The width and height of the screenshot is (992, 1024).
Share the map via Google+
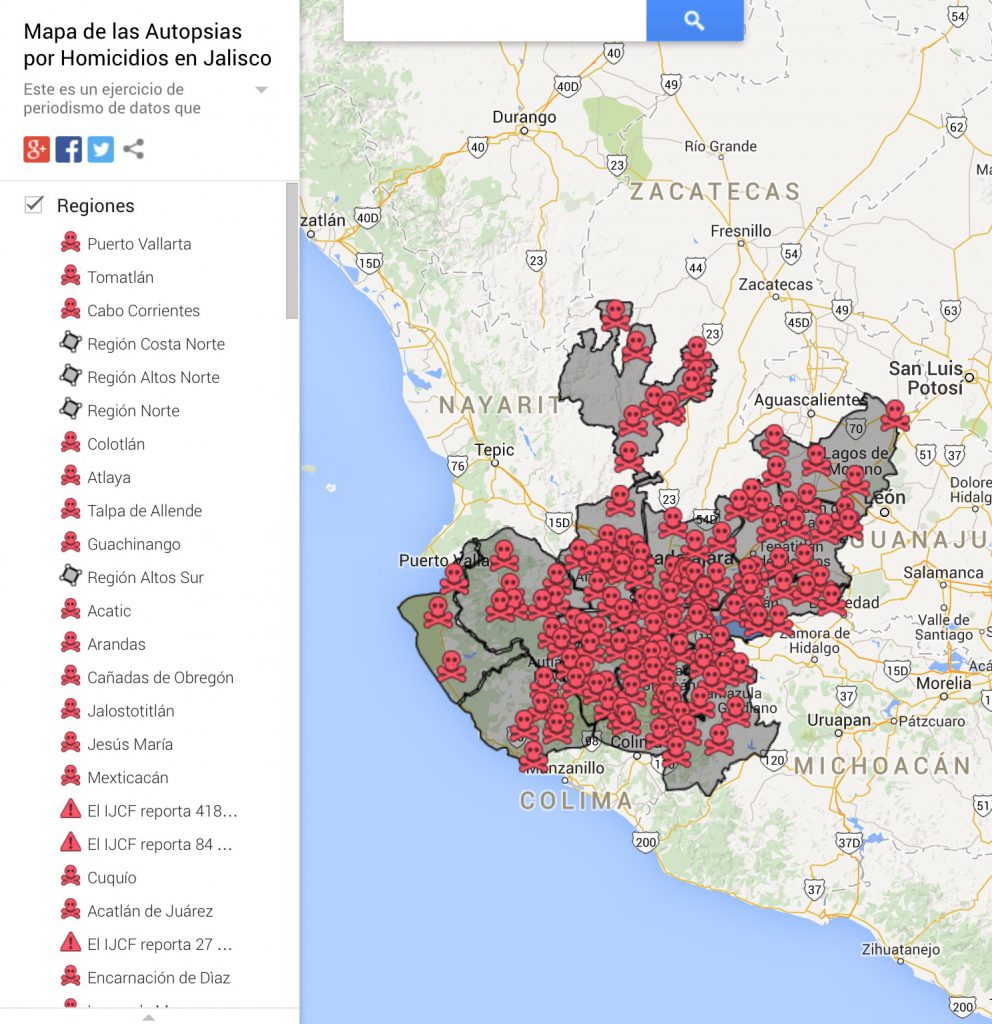click(35, 149)
